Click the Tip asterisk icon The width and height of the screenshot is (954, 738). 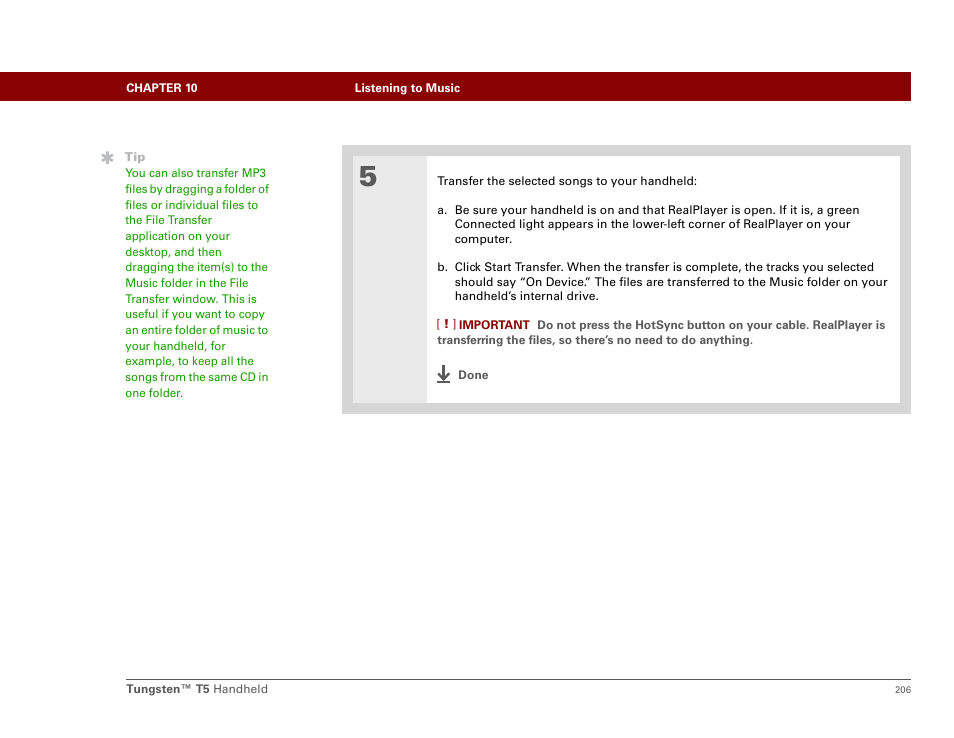tap(107, 158)
